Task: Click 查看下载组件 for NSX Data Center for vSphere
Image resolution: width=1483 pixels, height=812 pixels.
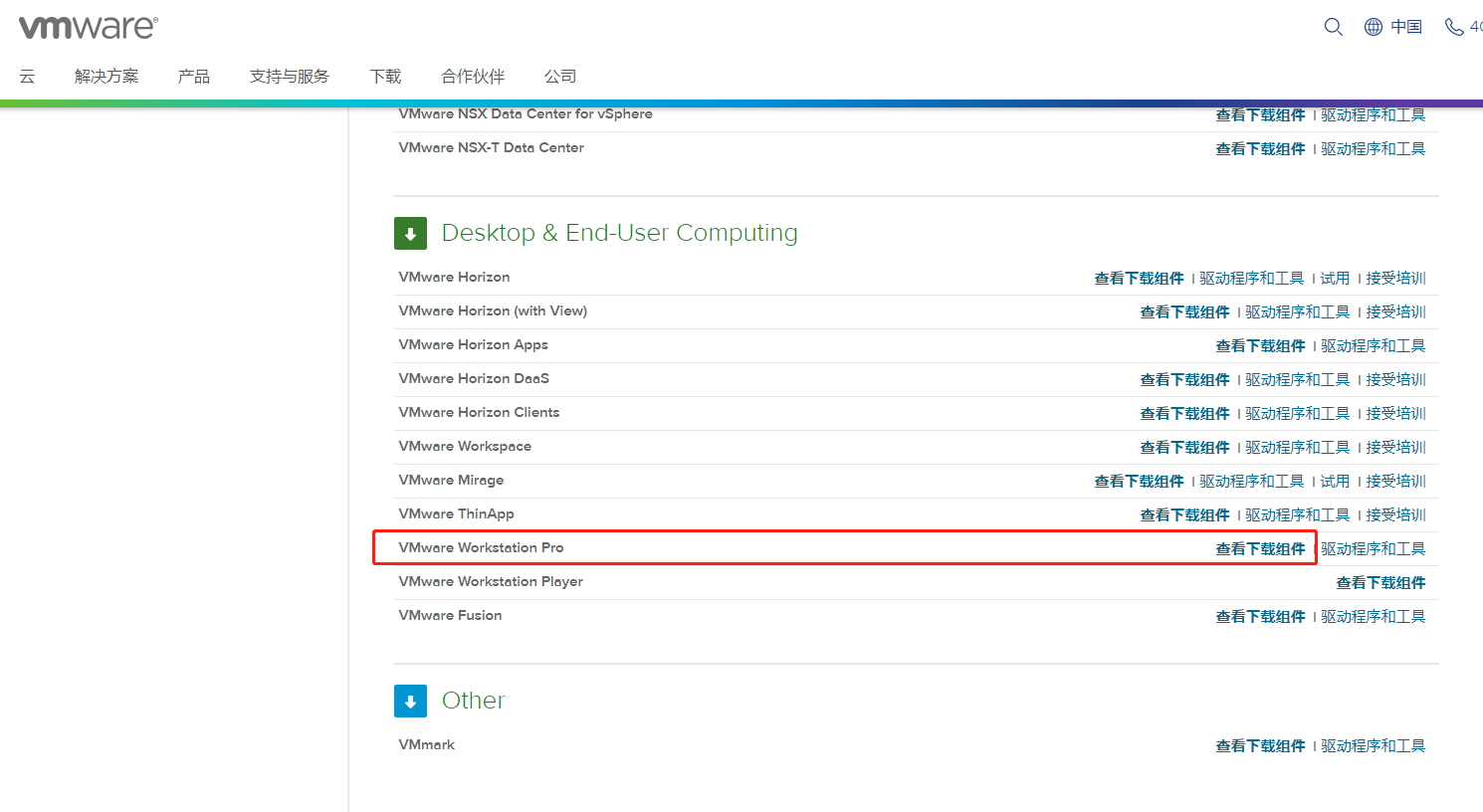Action: coord(1260,115)
